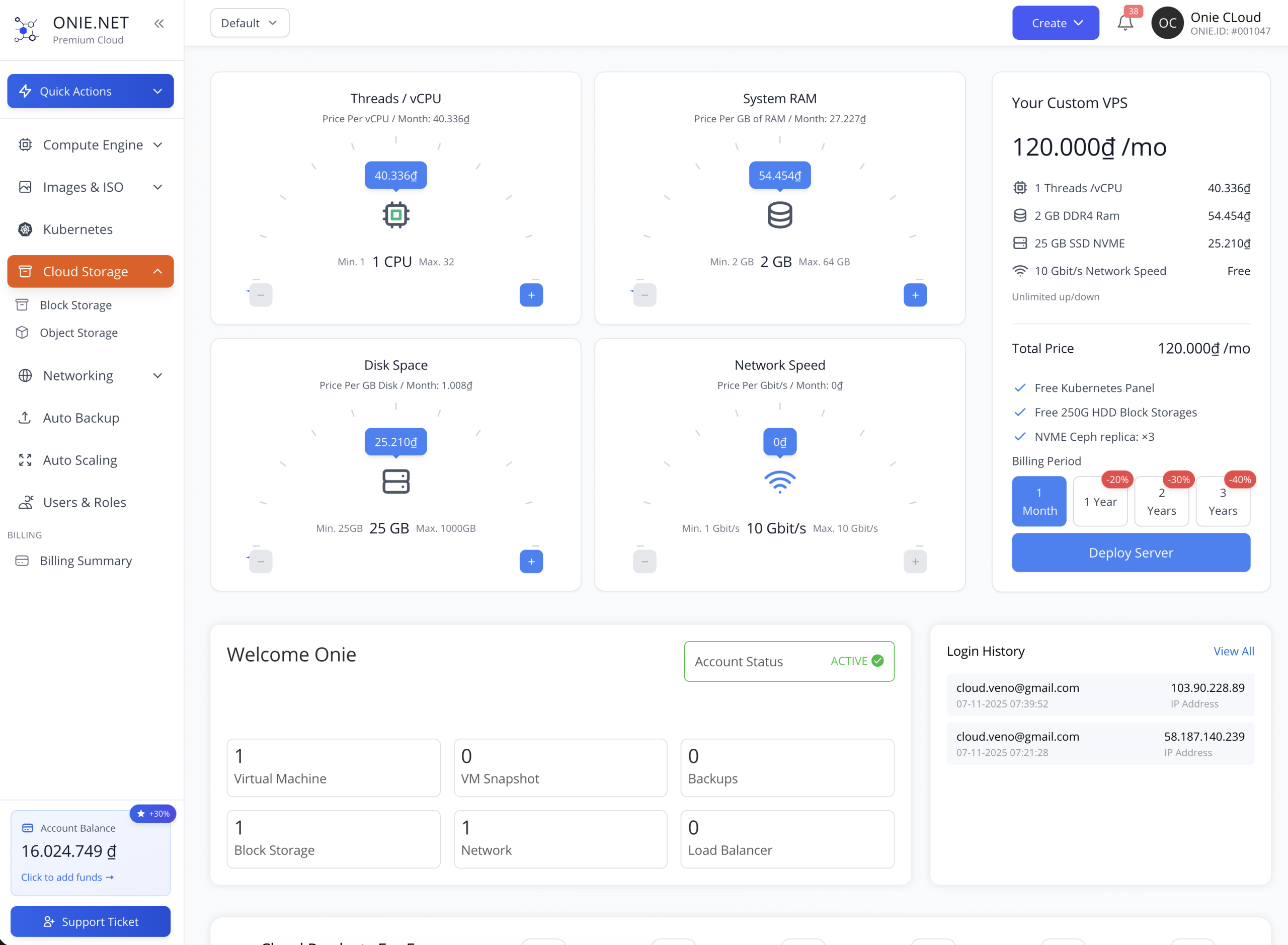Increase vCPU count with plus button
Image resolution: width=1288 pixels, height=945 pixels.
tap(531, 295)
